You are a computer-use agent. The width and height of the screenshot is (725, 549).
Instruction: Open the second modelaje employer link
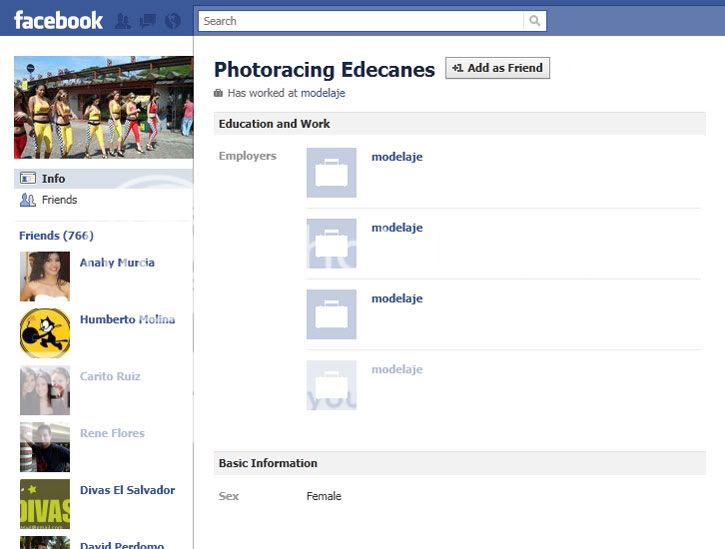click(397, 228)
